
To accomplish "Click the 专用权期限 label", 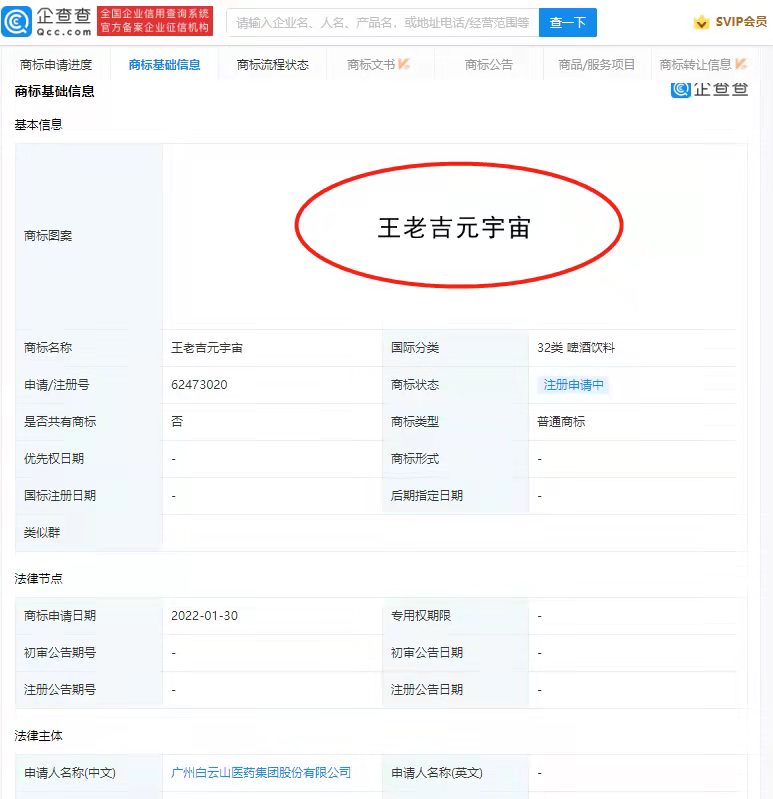I will click(421, 616).
